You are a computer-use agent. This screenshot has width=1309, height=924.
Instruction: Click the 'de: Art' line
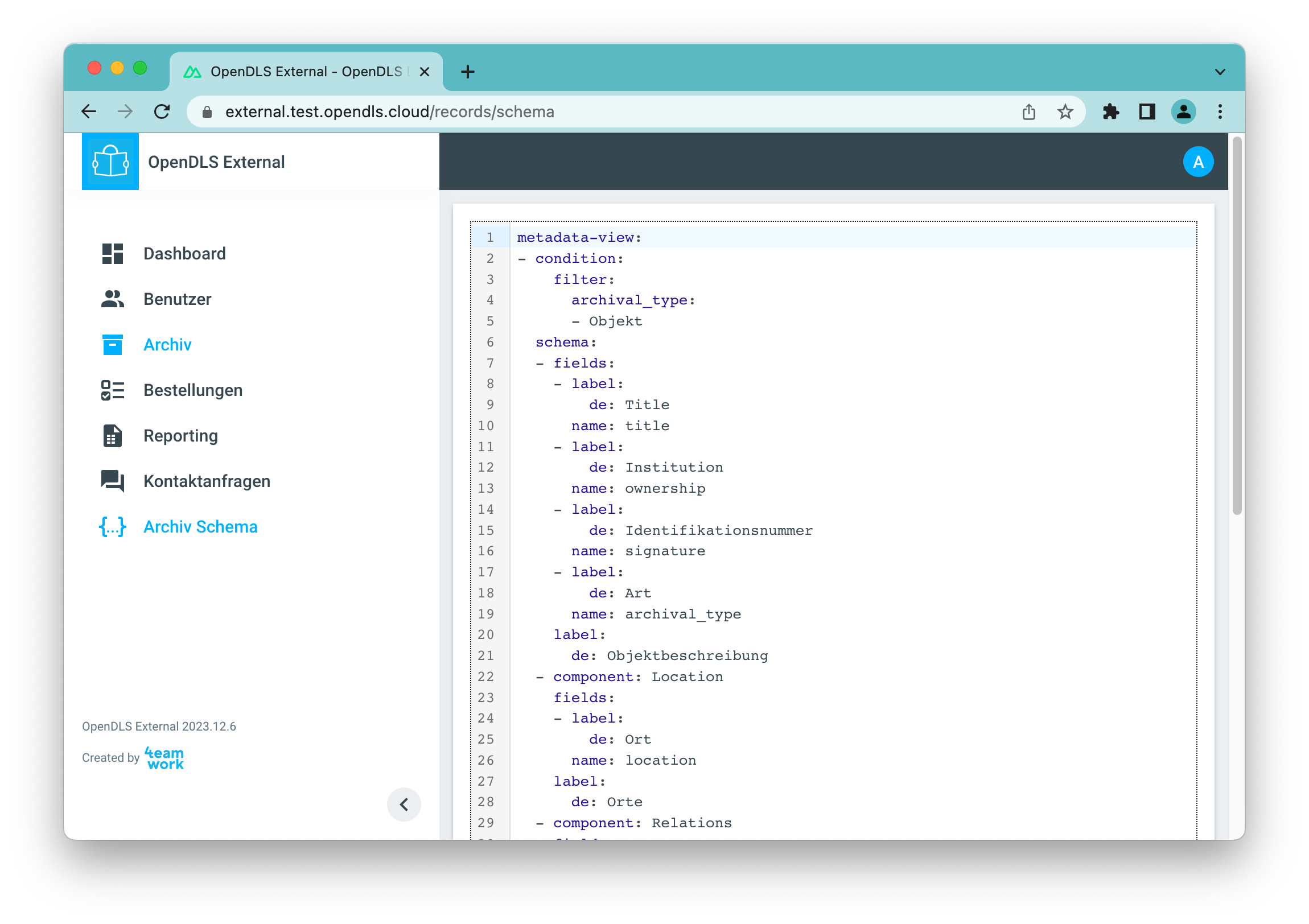click(x=620, y=593)
